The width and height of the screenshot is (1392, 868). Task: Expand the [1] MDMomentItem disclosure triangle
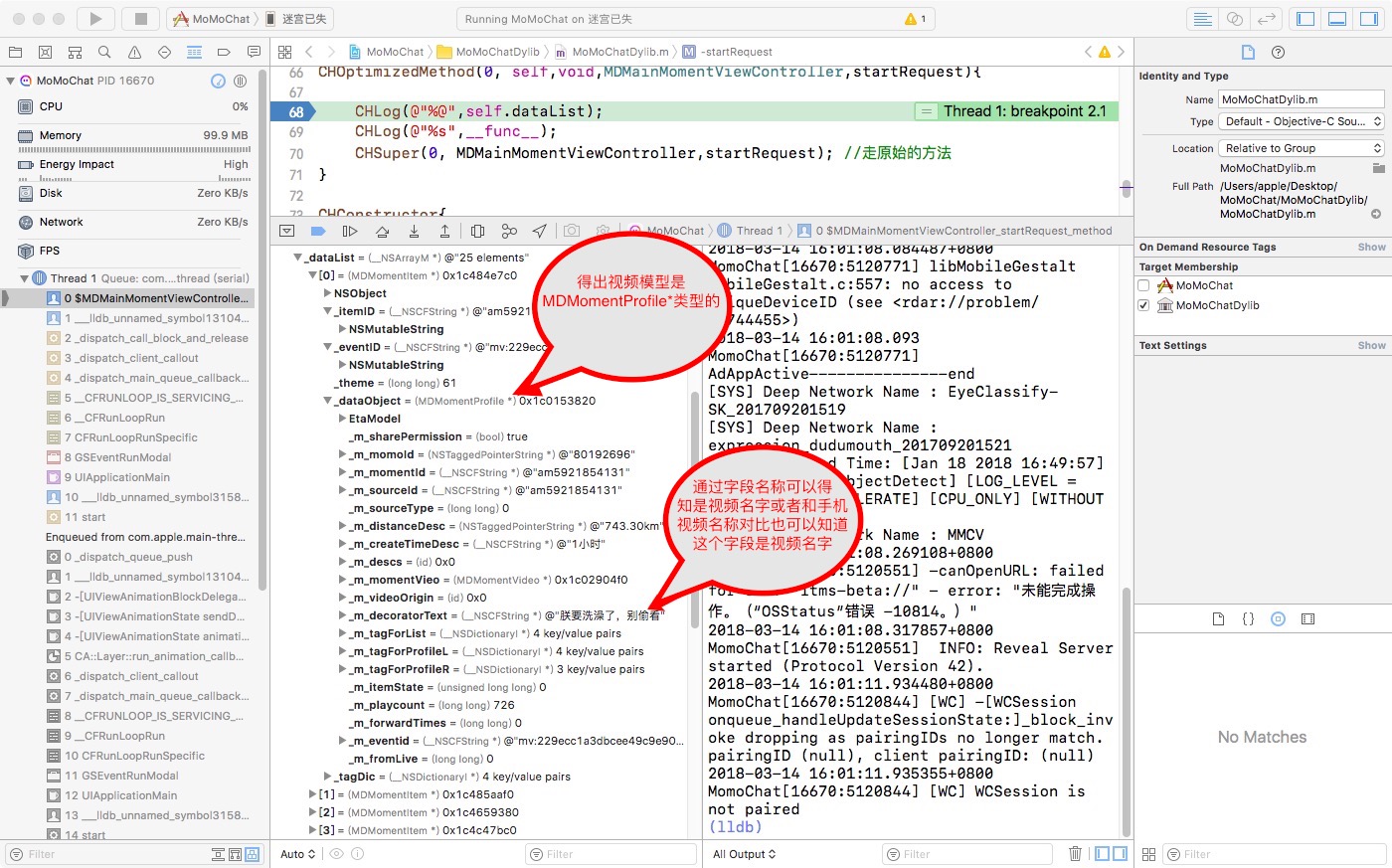click(312, 794)
